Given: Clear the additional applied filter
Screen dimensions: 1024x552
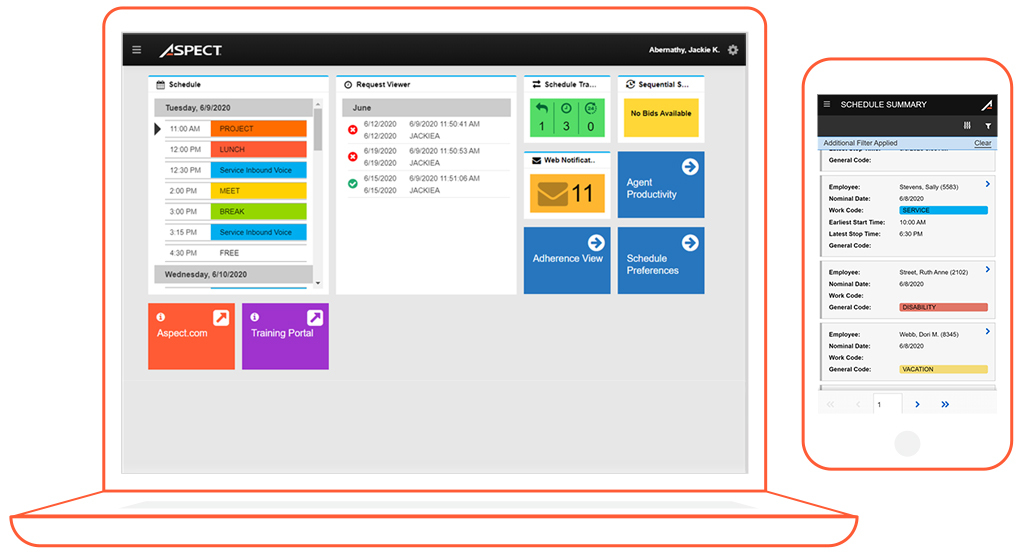Looking at the screenshot, I should coord(982,143).
